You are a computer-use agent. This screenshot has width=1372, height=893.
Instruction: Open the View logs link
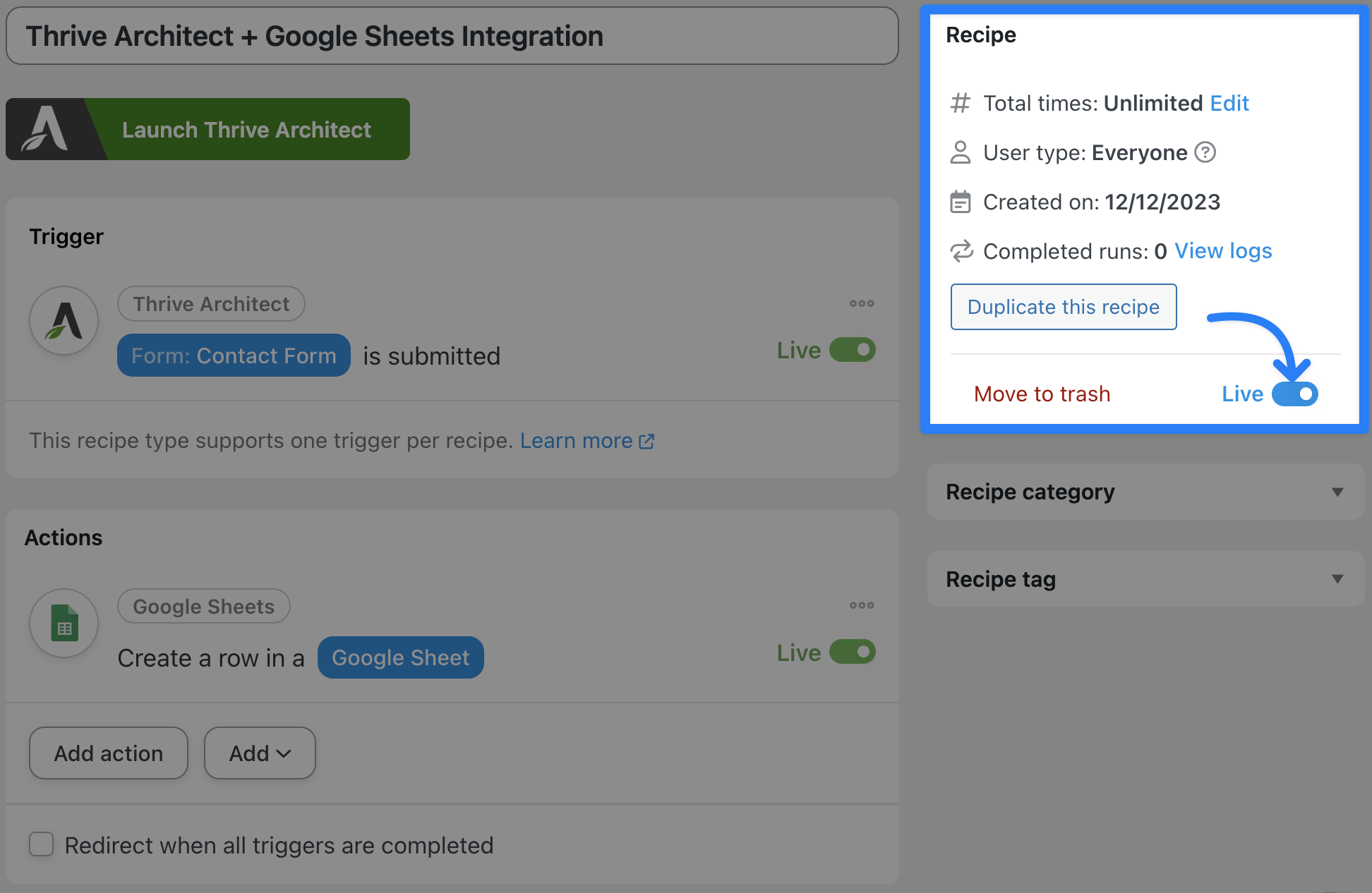[x=1223, y=251]
